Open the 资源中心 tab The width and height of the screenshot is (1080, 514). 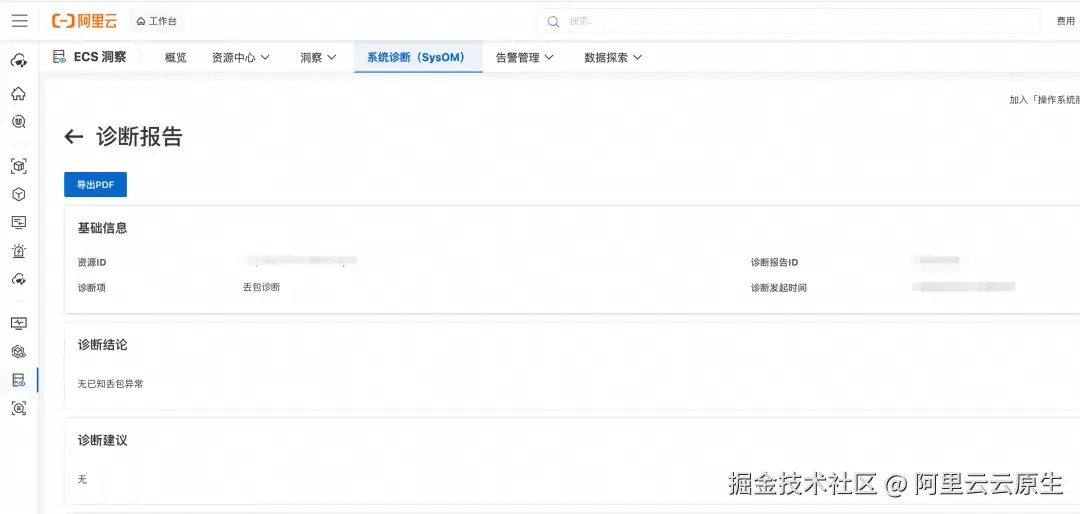pyautogui.click(x=233, y=58)
